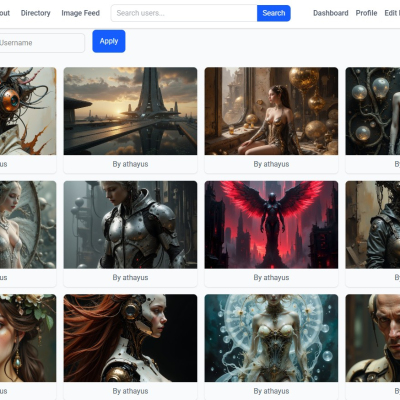Focus the Search users field

tap(184, 13)
